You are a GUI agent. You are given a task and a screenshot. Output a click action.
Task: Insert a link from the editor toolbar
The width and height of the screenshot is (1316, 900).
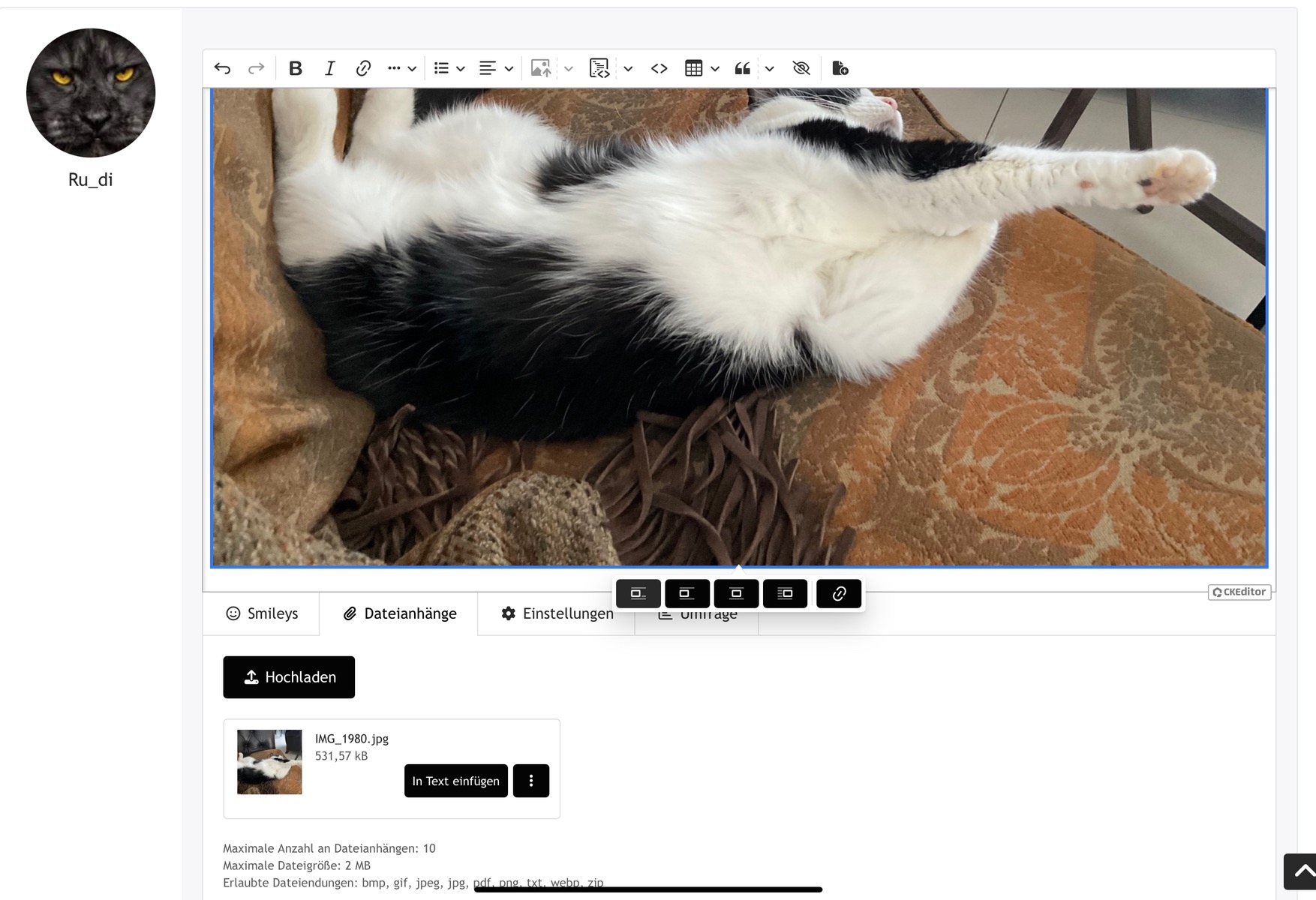[x=363, y=68]
